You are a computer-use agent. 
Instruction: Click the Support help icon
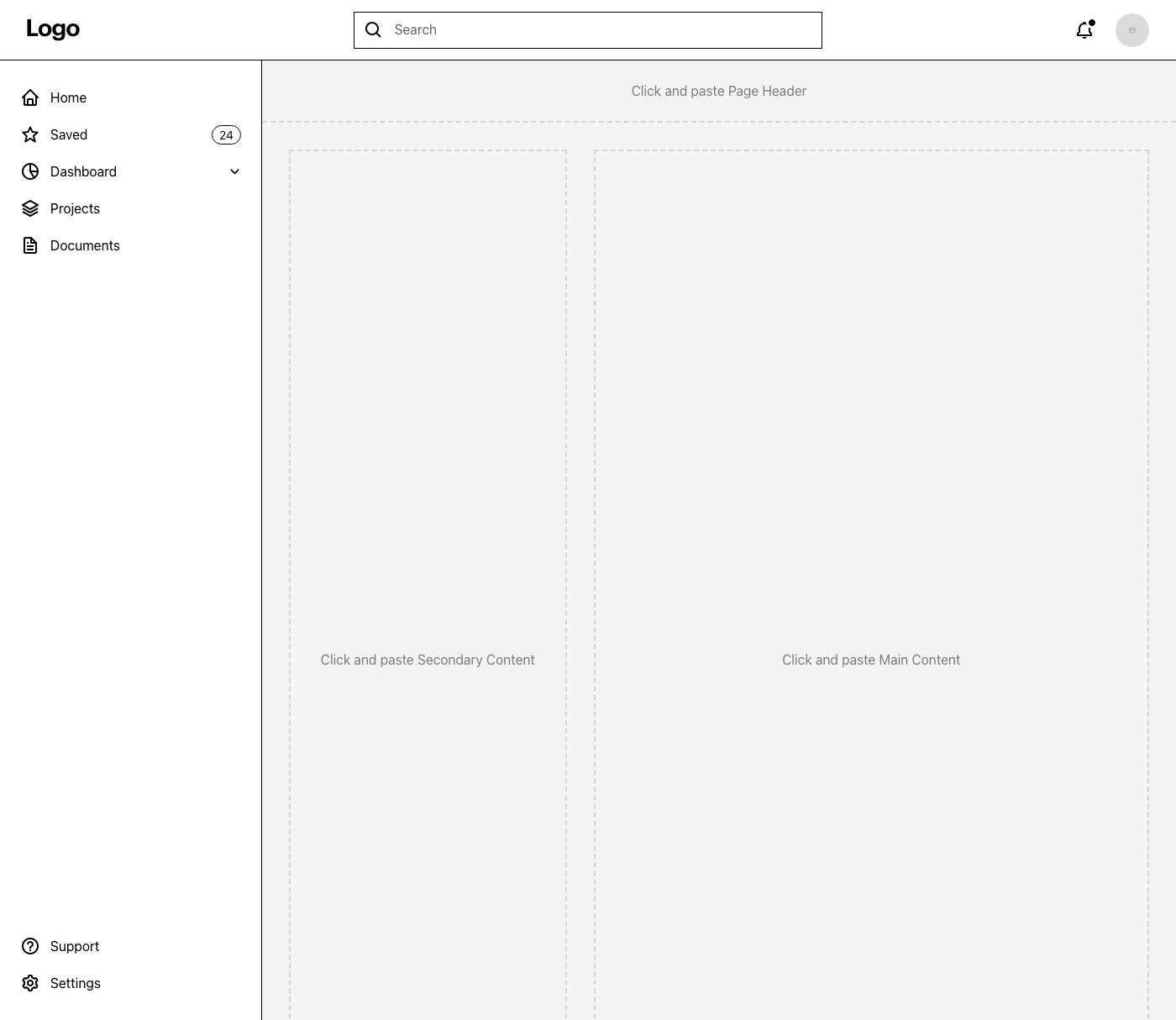pos(30,946)
